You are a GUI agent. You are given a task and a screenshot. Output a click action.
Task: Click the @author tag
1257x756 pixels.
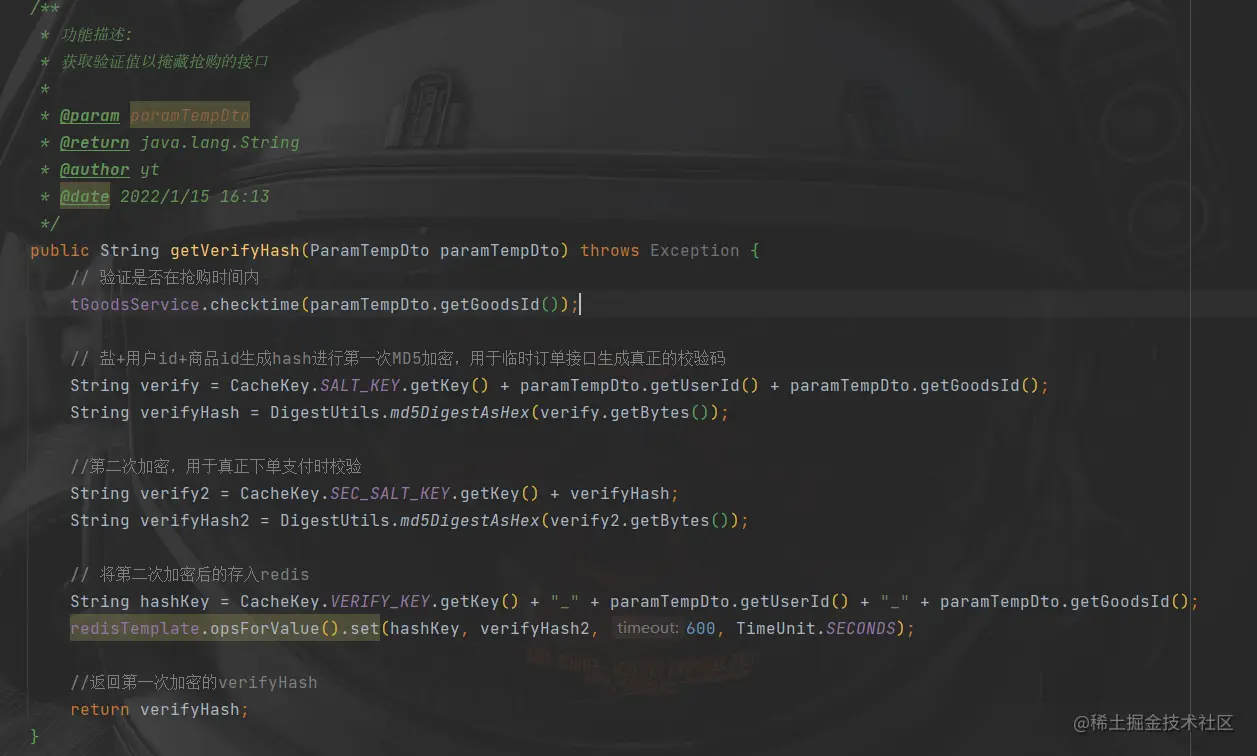click(x=94, y=170)
